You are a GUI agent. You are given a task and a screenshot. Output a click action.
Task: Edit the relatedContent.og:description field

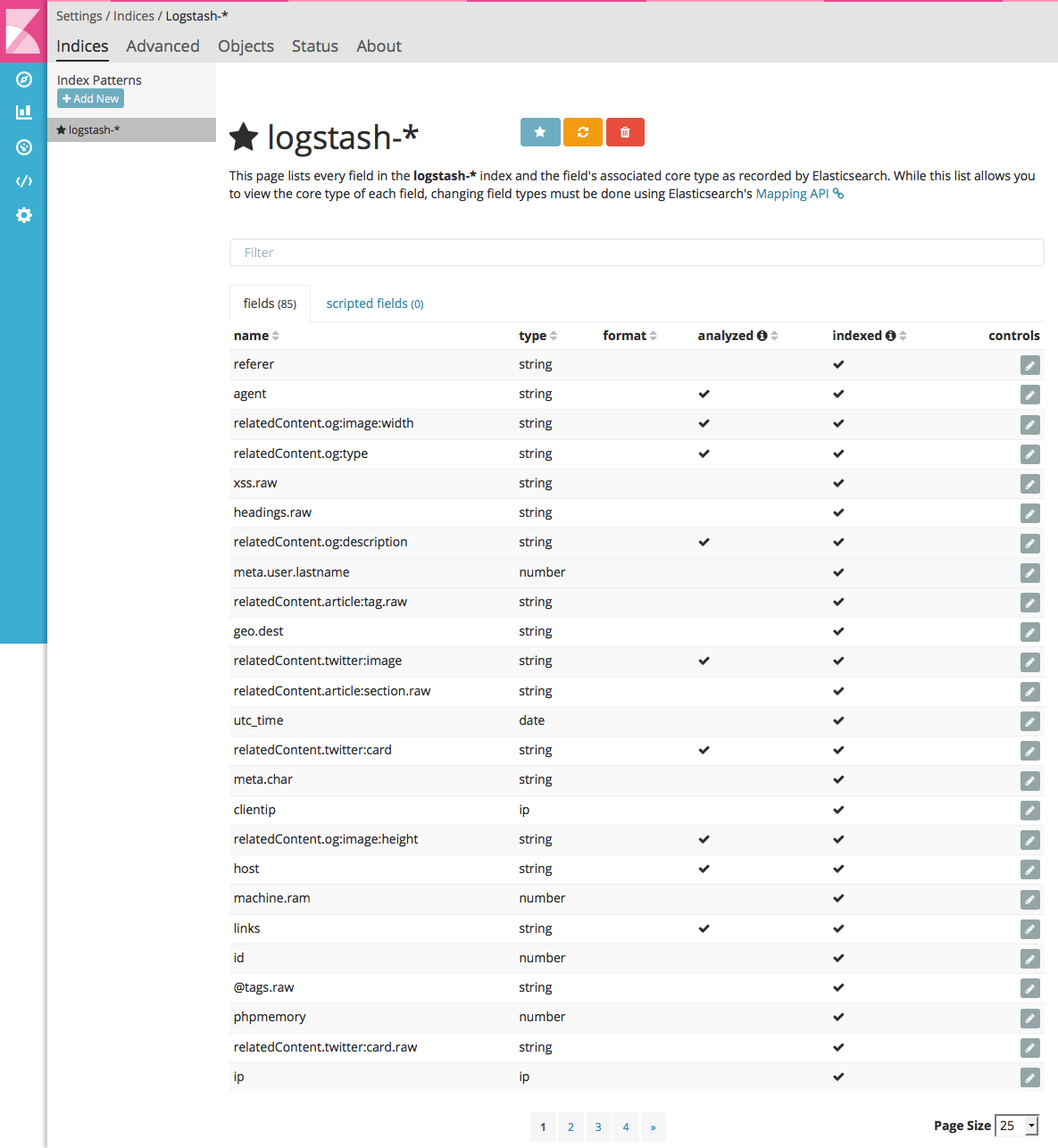click(x=1030, y=544)
